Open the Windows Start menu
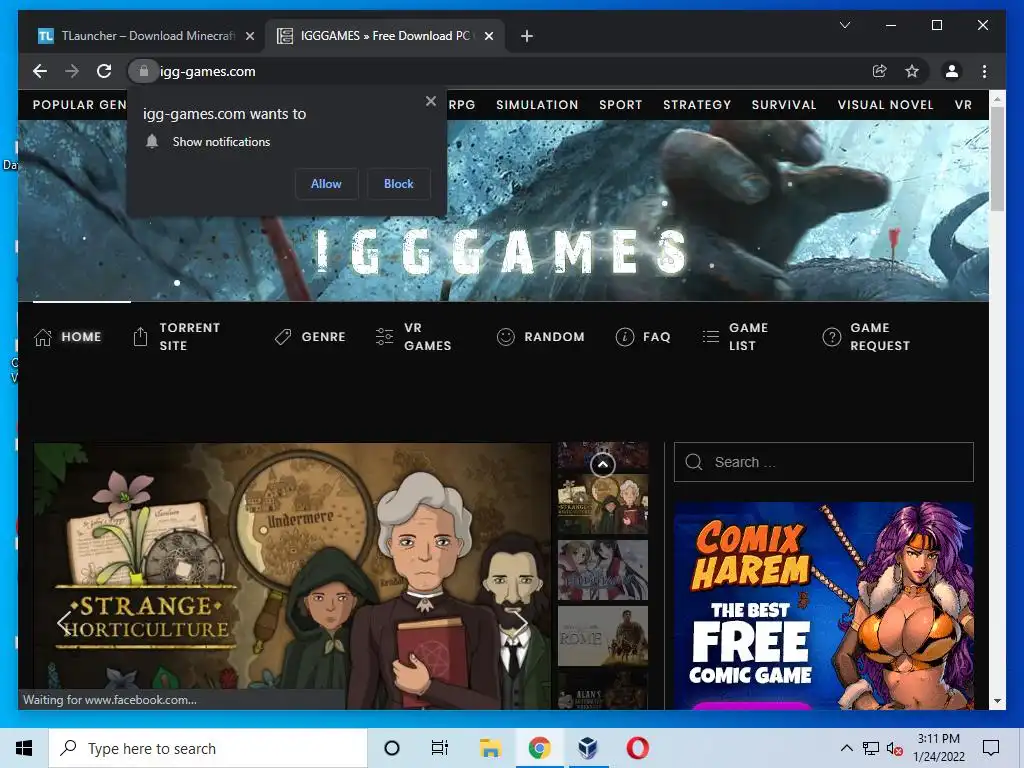1024x768 pixels. 24,748
